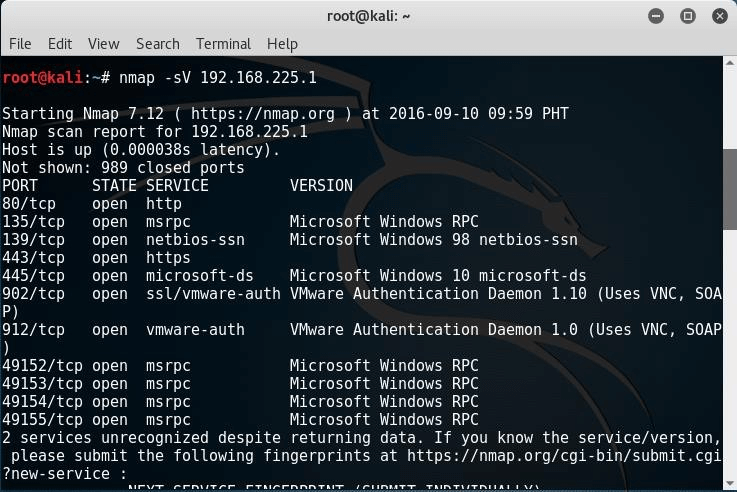
Task: Close the root@kali terminal window
Action: point(717,16)
